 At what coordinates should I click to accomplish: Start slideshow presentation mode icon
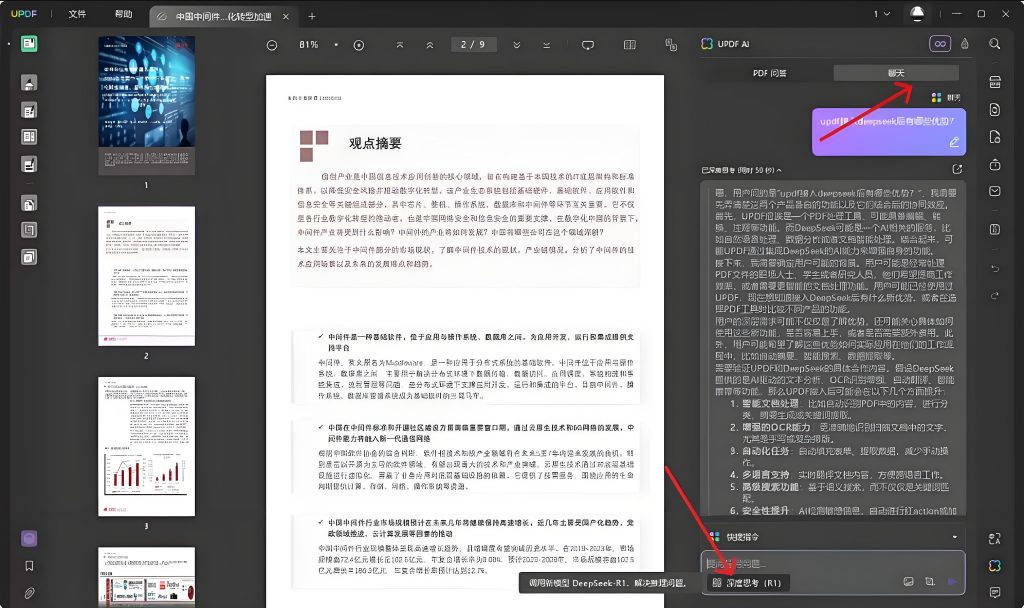[588, 45]
